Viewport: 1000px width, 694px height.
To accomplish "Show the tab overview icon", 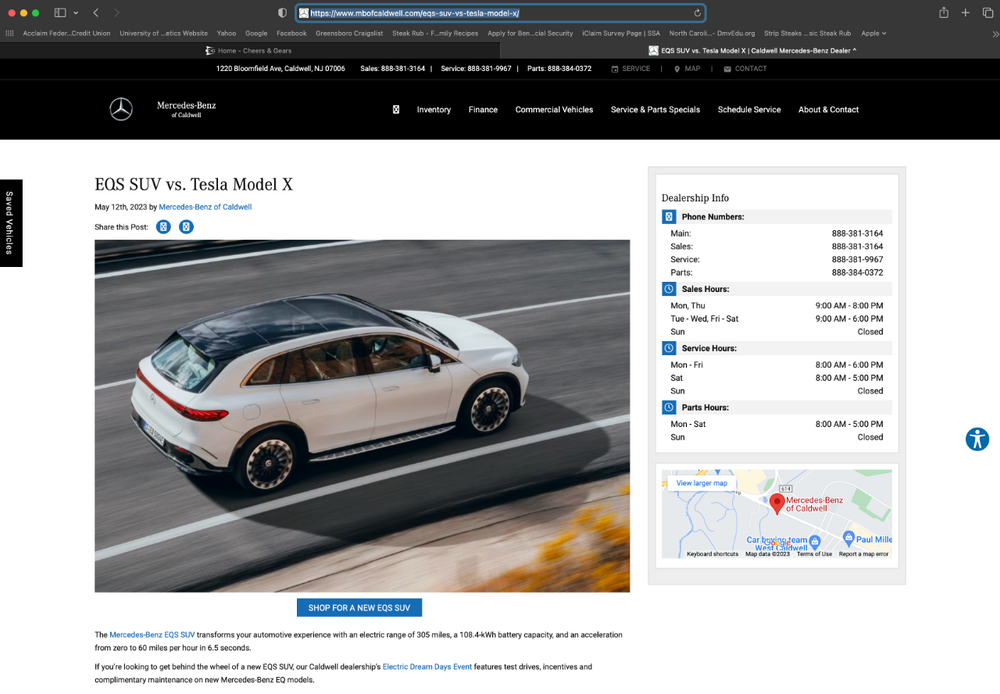I will click(987, 13).
